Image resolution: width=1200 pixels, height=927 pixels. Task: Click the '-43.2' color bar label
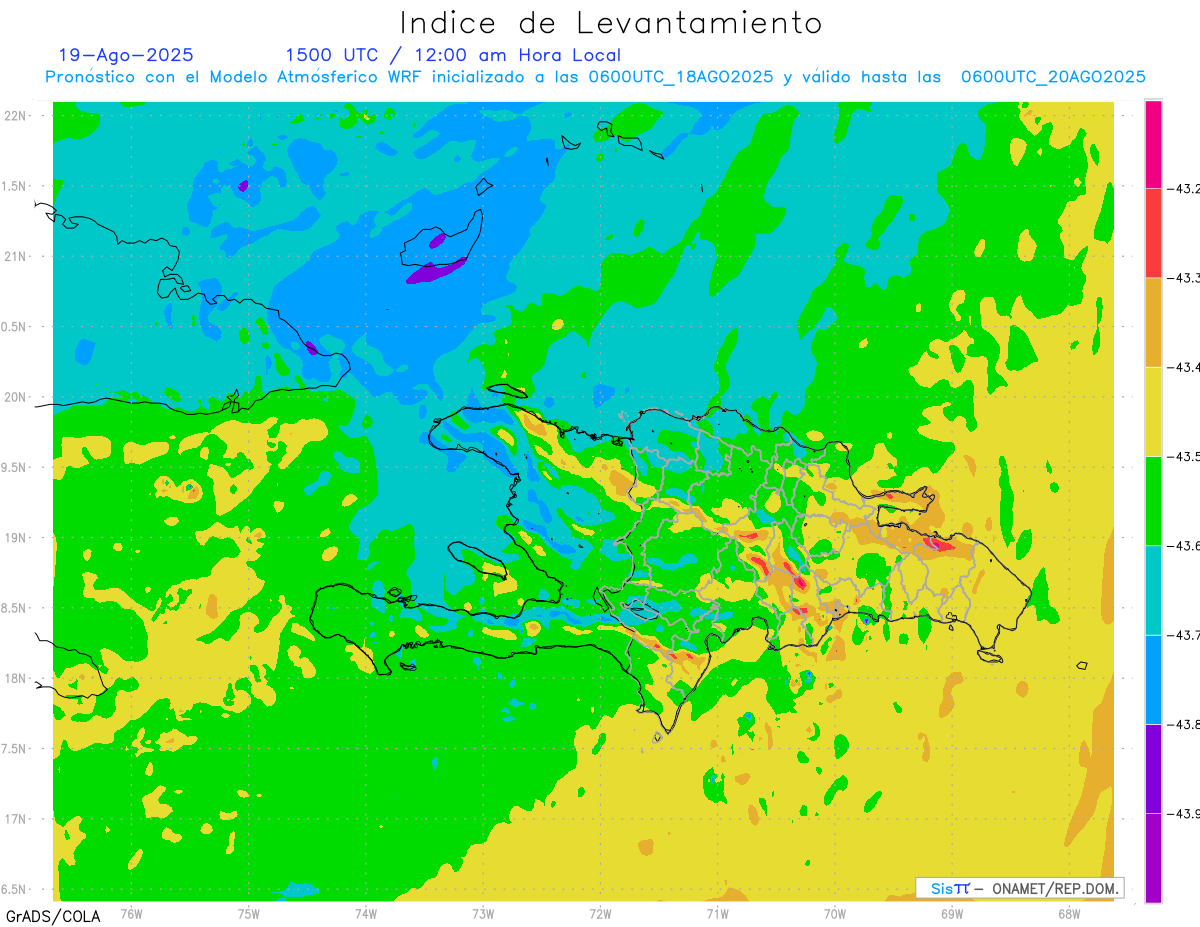point(1185,189)
